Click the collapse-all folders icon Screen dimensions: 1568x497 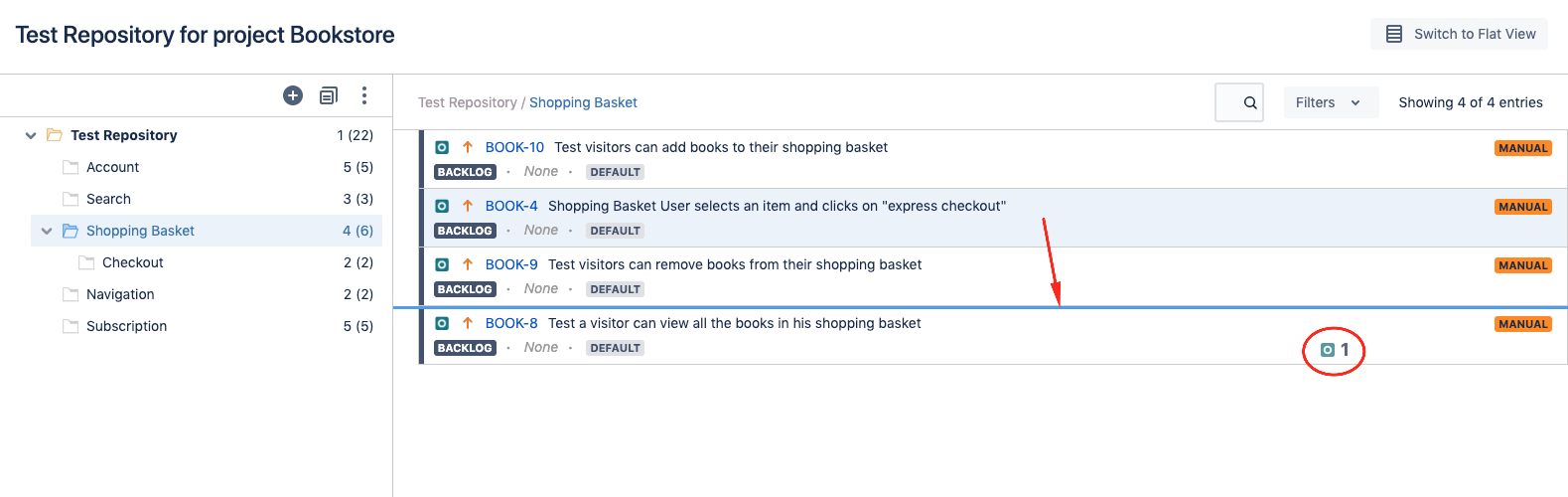329,95
